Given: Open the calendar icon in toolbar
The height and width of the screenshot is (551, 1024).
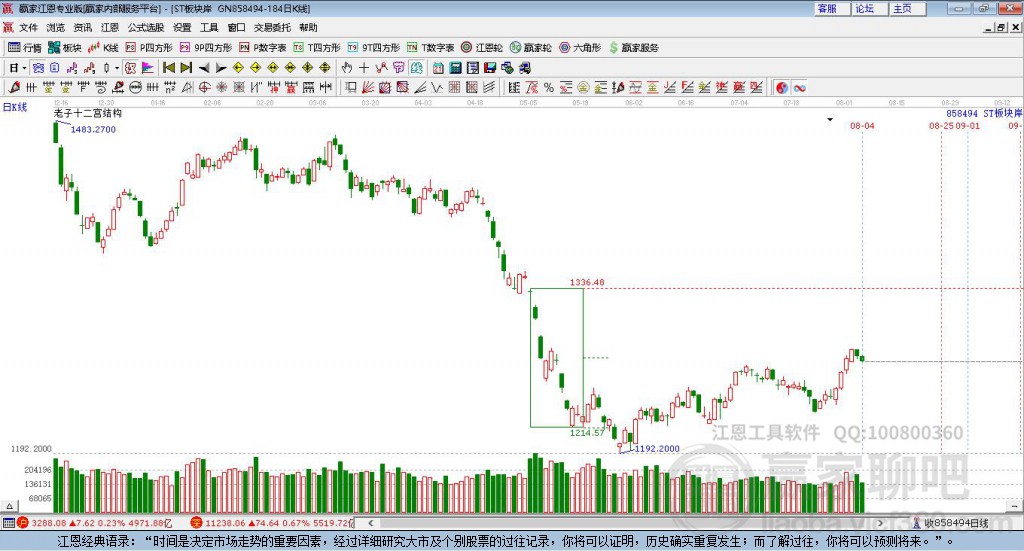Looking at the screenshot, I should pyautogui.click(x=438, y=68).
